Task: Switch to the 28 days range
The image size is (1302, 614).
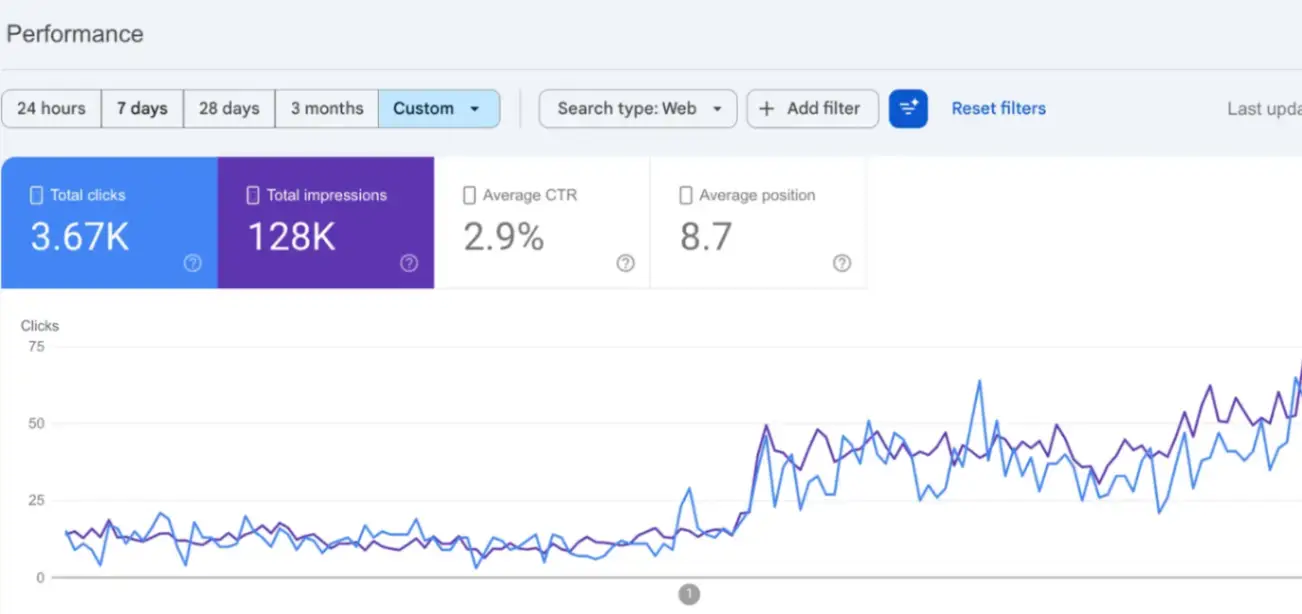Action: pyautogui.click(x=229, y=109)
